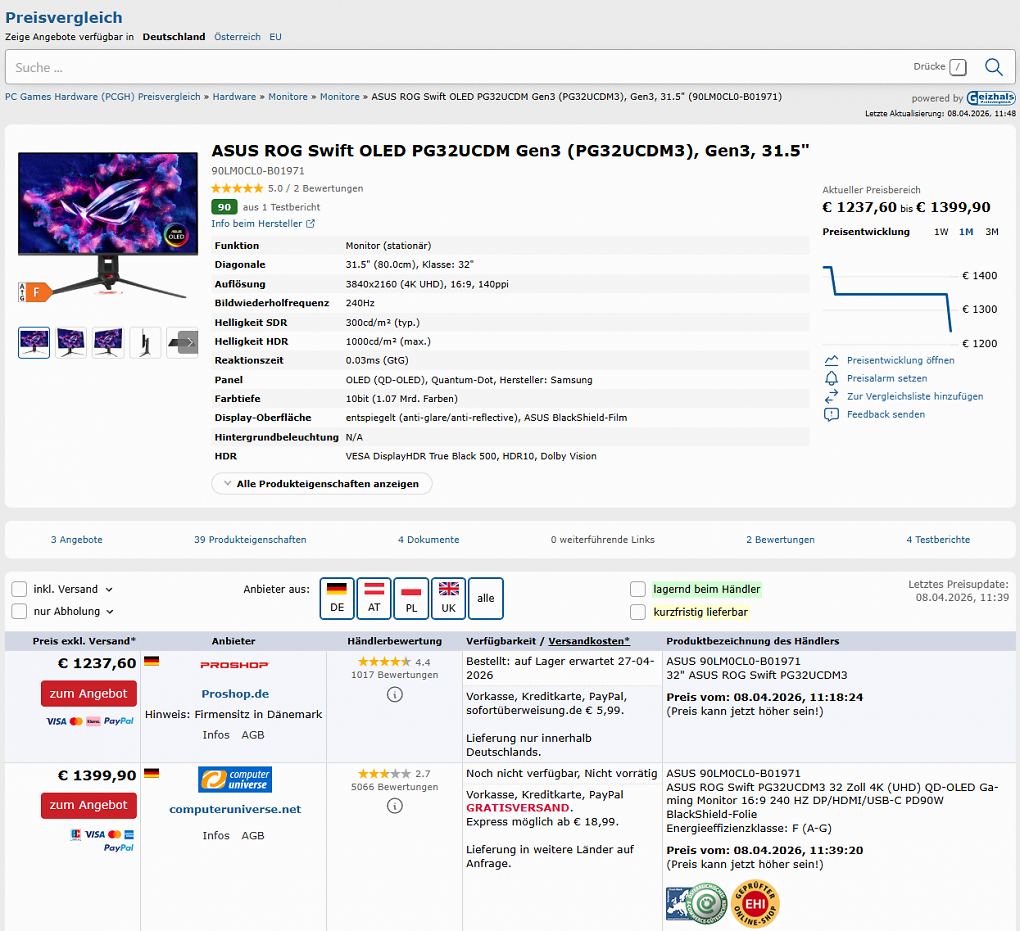
Task: Toggle UK vendor country filter
Action: pyautogui.click(x=449, y=598)
